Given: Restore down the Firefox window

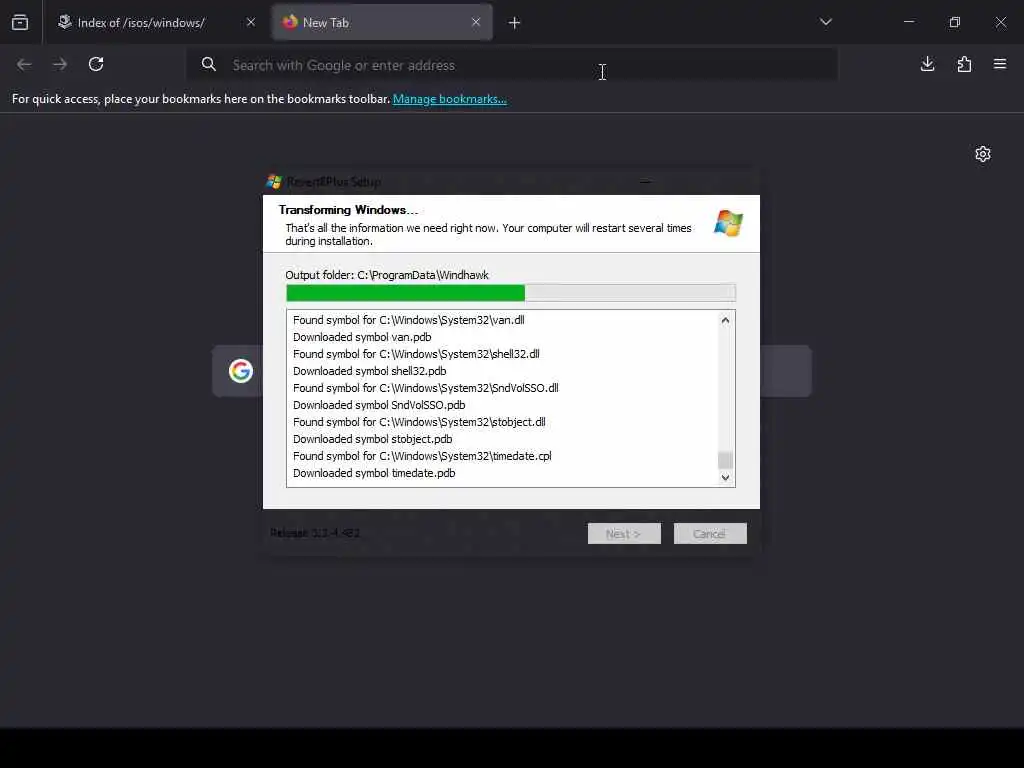Looking at the screenshot, I should tap(955, 22).
